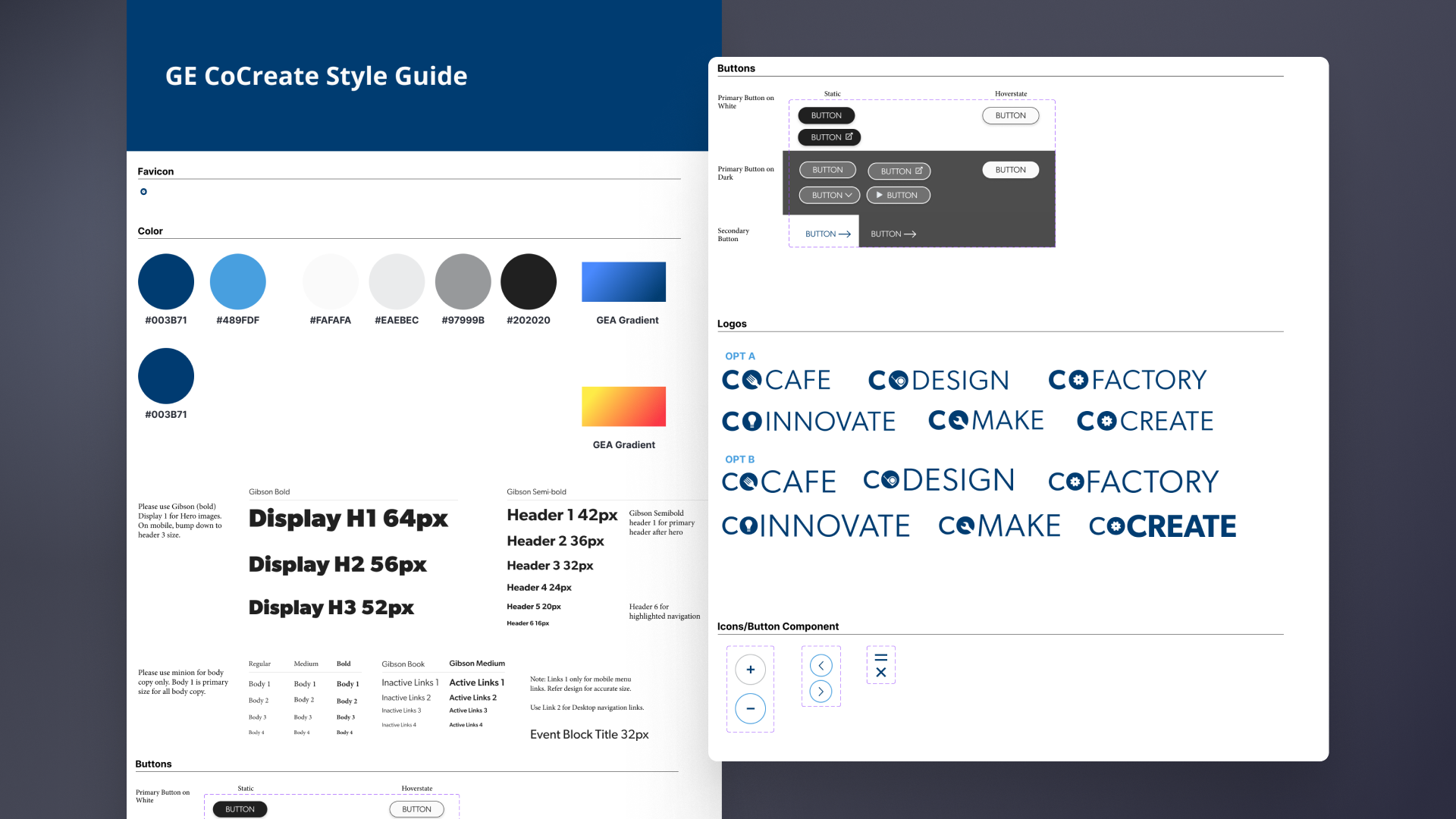Click hoverstate outlined BUTTON on white, right panel
Screen dimensions: 1456x819
[x=1011, y=115]
